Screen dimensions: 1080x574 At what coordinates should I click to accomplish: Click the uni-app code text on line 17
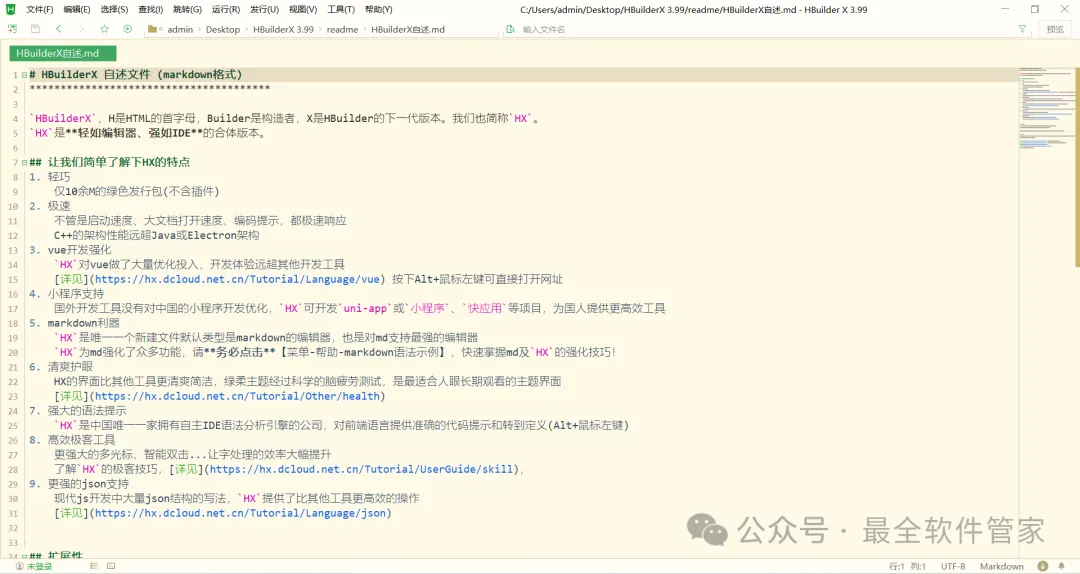click(x=365, y=309)
